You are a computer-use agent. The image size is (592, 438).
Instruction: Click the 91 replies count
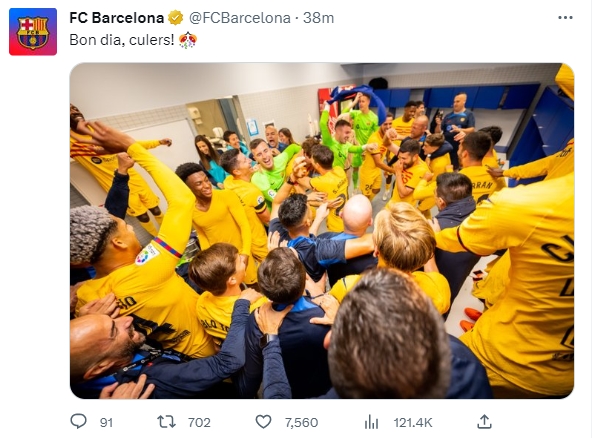[x=106, y=422]
